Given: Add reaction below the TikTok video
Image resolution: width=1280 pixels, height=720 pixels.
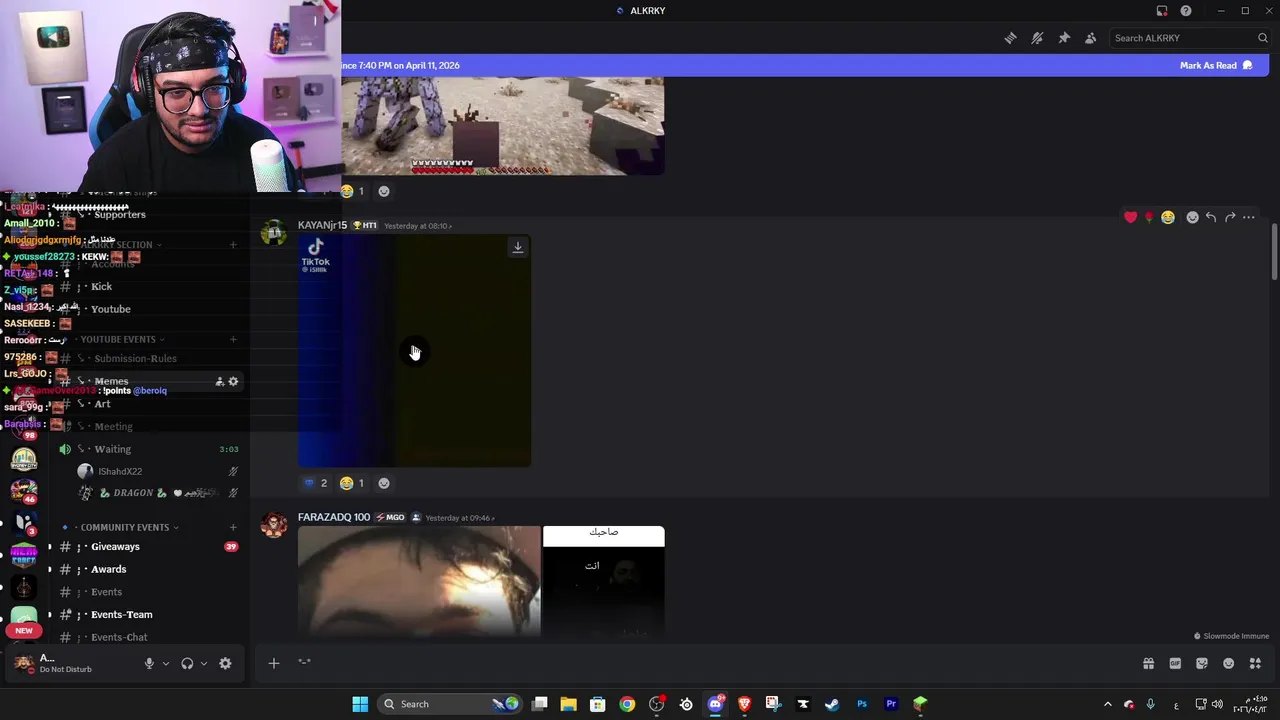Looking at the screenshot, I should click(x=384, y=483).
